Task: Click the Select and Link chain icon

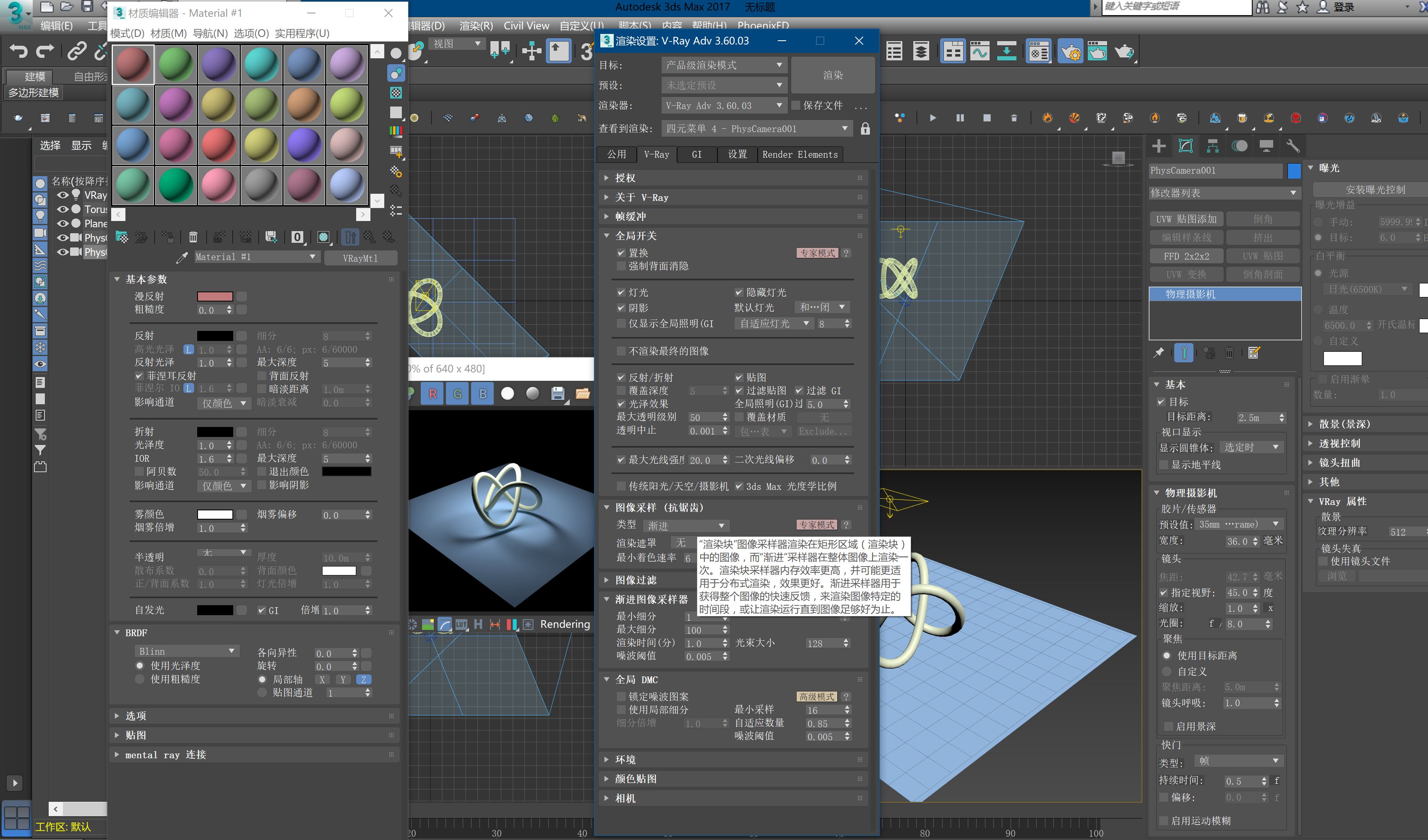Action: click(76, 52)
